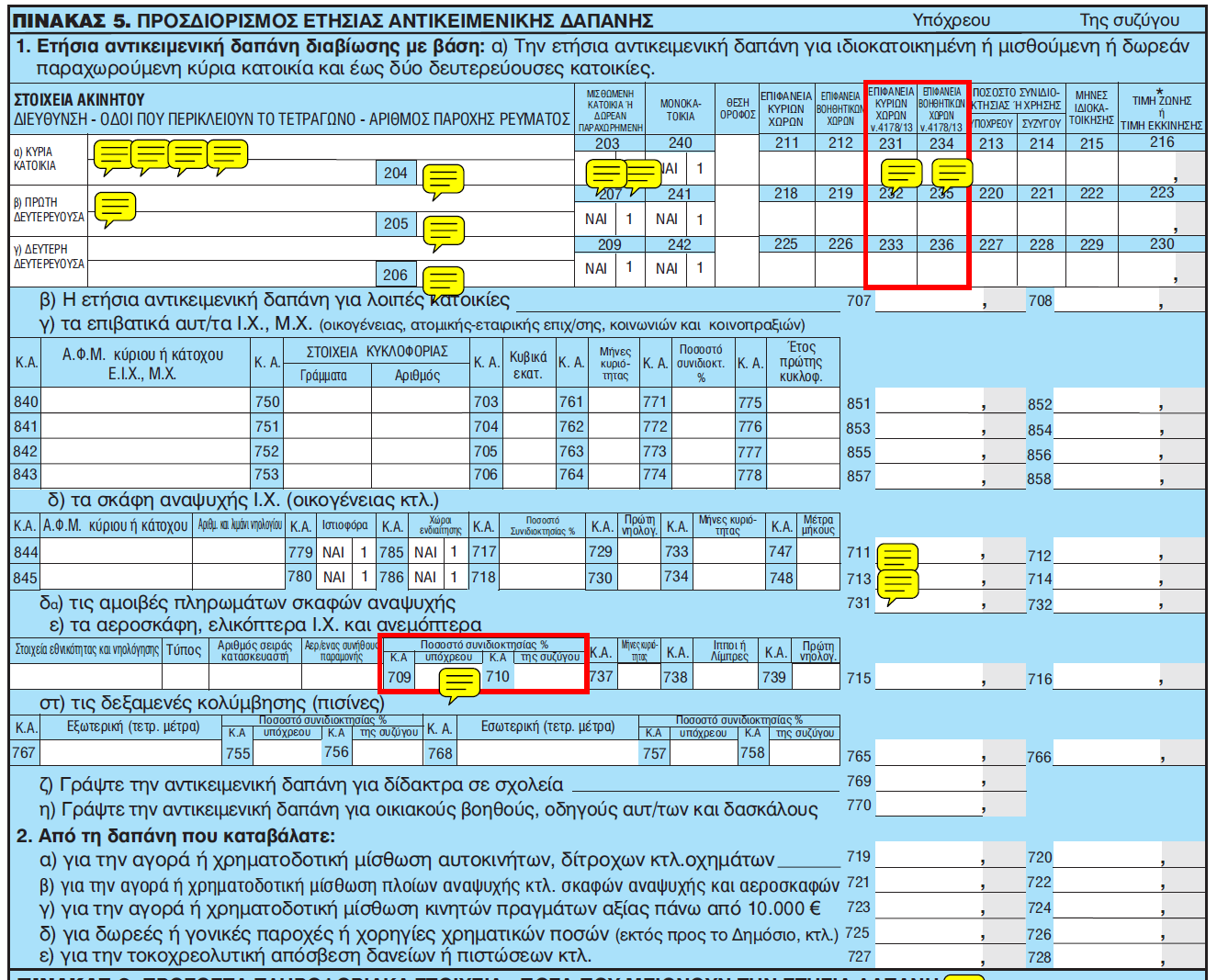Open fourth comment note in ΚΥΡΙΑ ΚΑΤΟΙΚΙΑ address row
This screenshot has width=1217, height=980.
point(227,157)
